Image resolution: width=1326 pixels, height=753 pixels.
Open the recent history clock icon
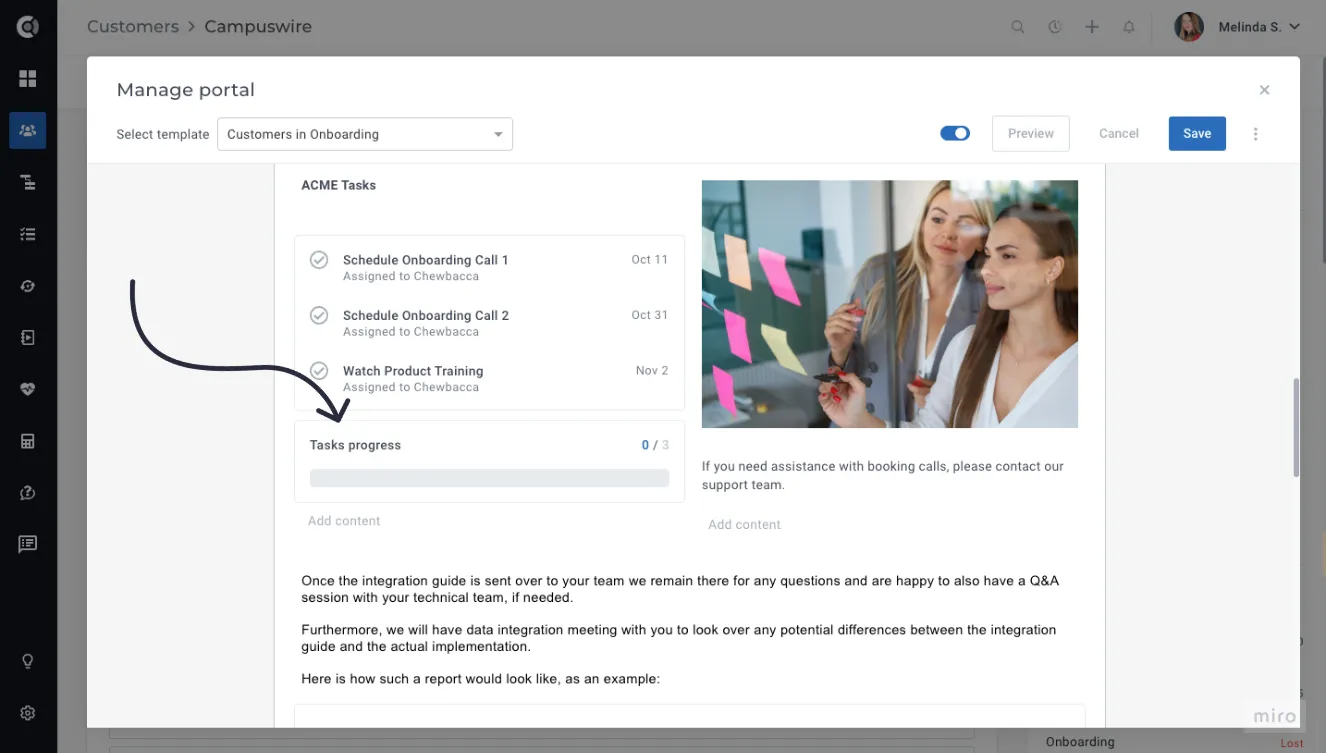[x=1055, y=27]
